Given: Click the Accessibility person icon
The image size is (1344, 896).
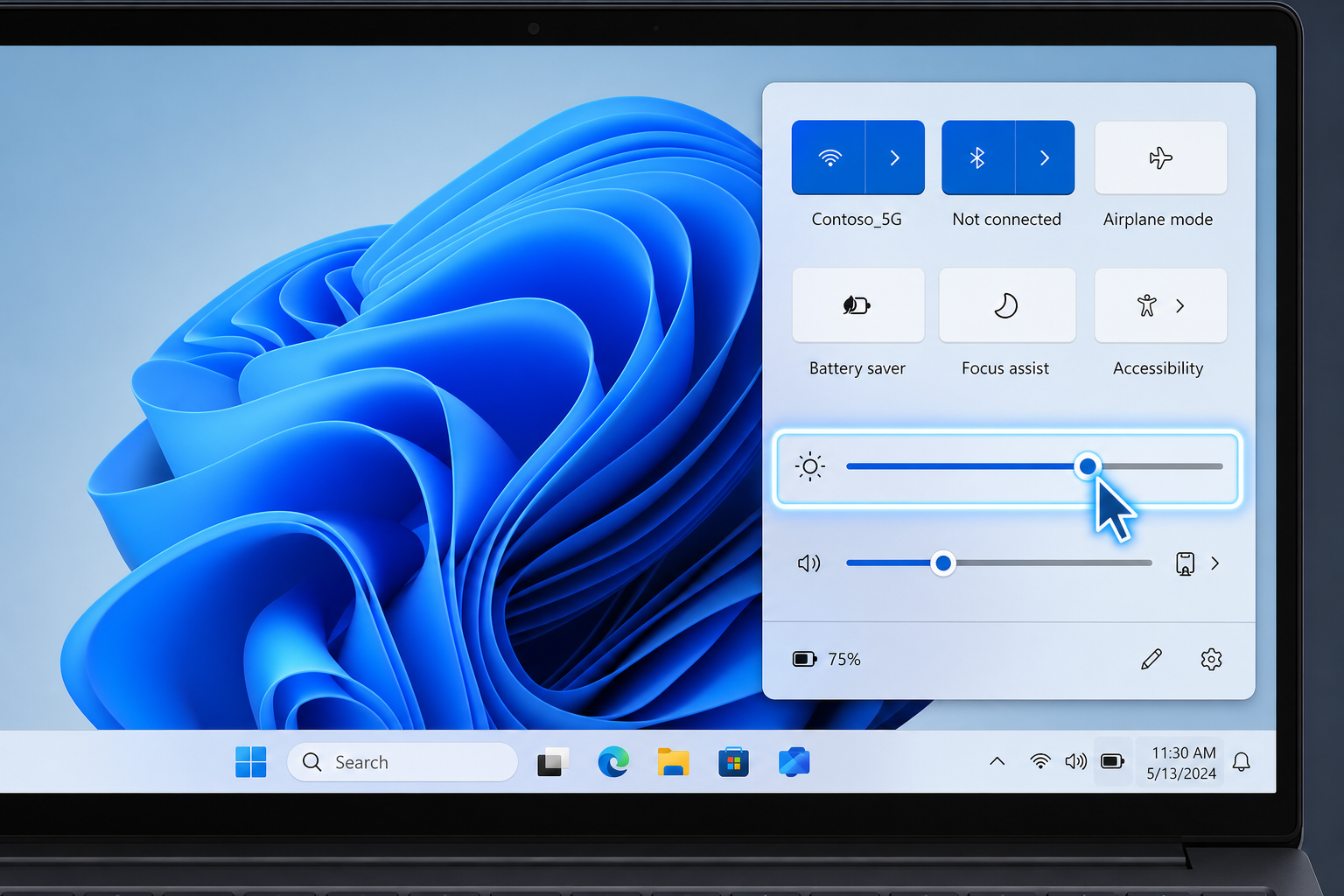Looking at the screenshot, I should pyautogui.click(x=1147, y=305).
